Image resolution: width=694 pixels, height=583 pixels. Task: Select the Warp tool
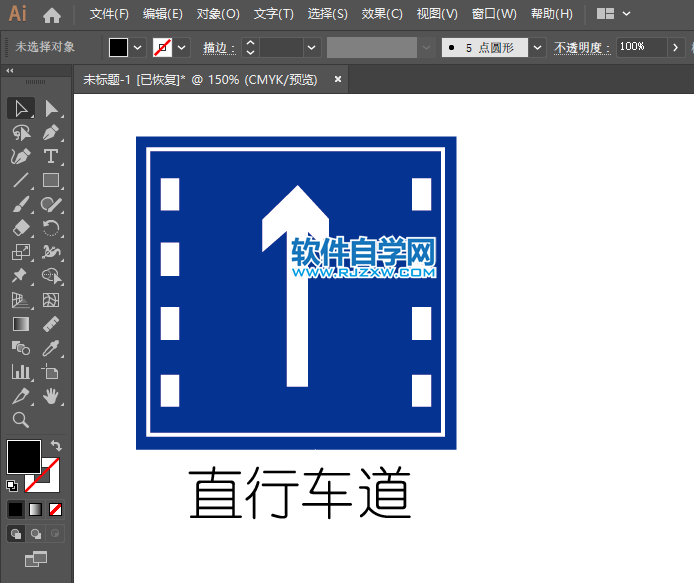click(x=51, y=252)
